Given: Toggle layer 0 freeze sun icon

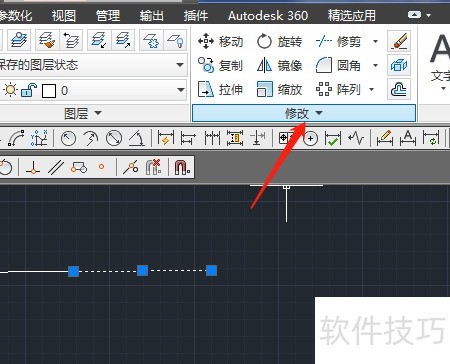Looking at the screenshot, I should pos(10,90).
